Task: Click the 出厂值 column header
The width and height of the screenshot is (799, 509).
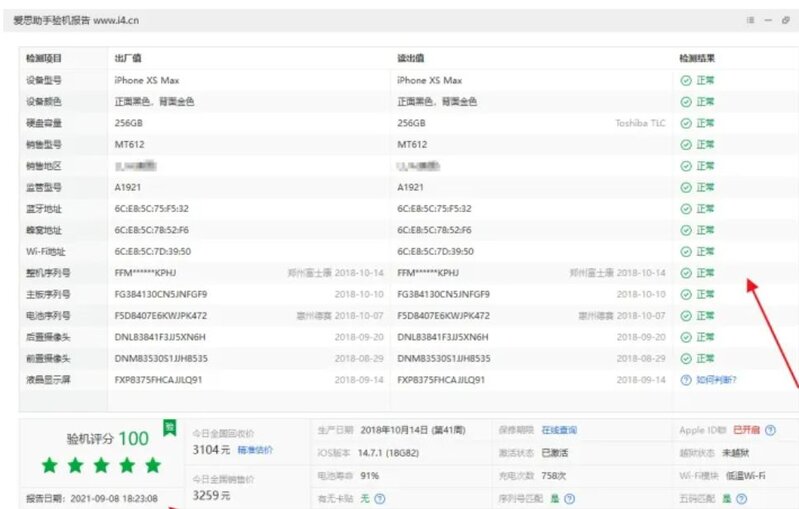Action: [127, 58]
